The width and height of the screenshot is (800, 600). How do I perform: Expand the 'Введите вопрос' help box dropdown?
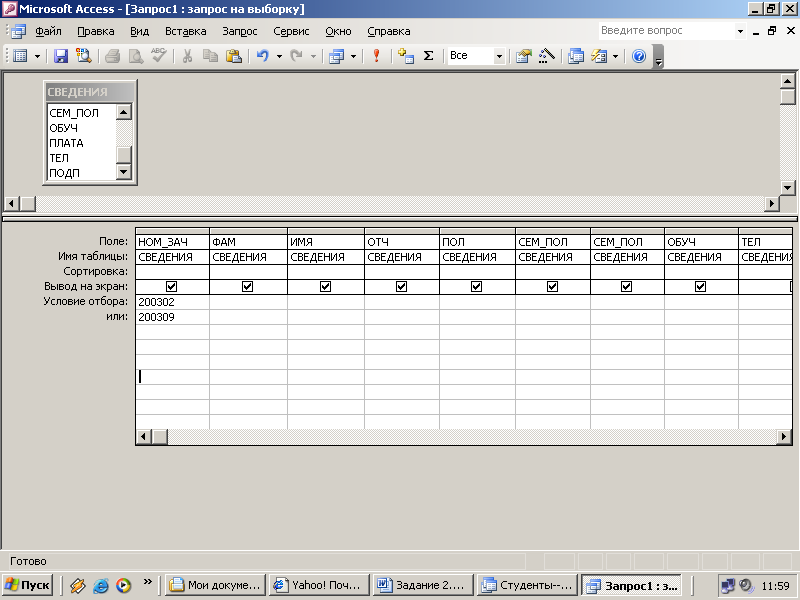click(740, 32)
